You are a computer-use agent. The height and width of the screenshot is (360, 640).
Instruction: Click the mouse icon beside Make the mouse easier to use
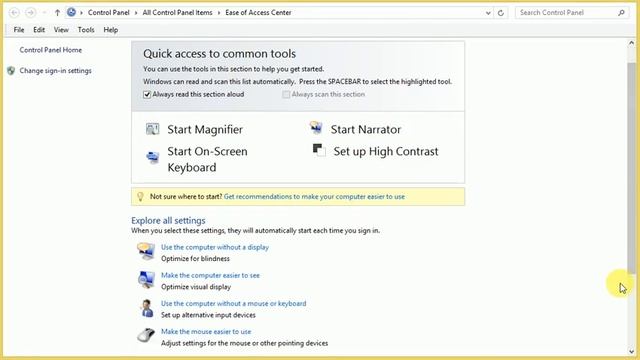point(146,335)
